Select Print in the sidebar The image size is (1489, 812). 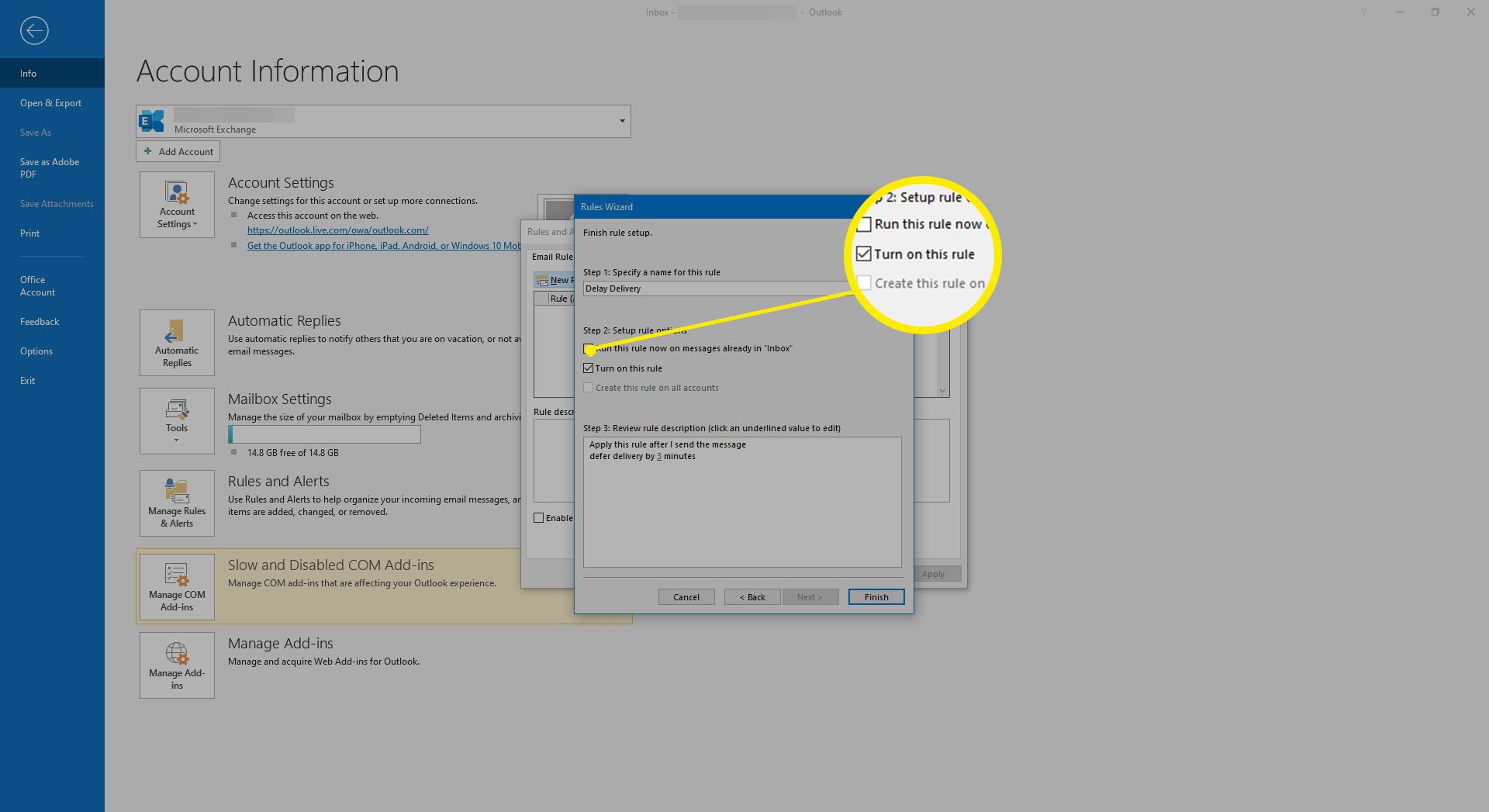pos(52,233)
